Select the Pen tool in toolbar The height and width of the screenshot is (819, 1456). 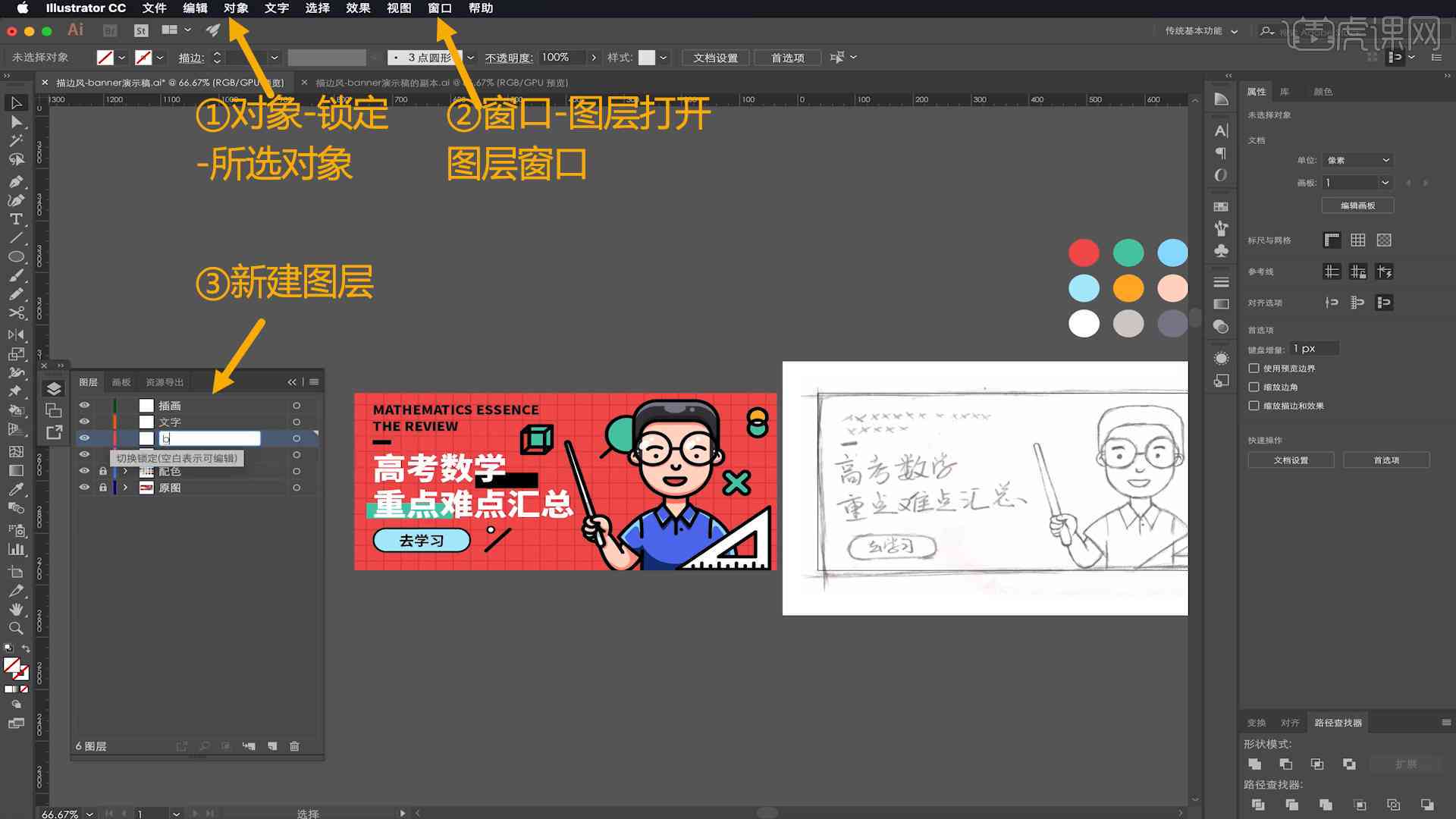(x=15, y=180)
